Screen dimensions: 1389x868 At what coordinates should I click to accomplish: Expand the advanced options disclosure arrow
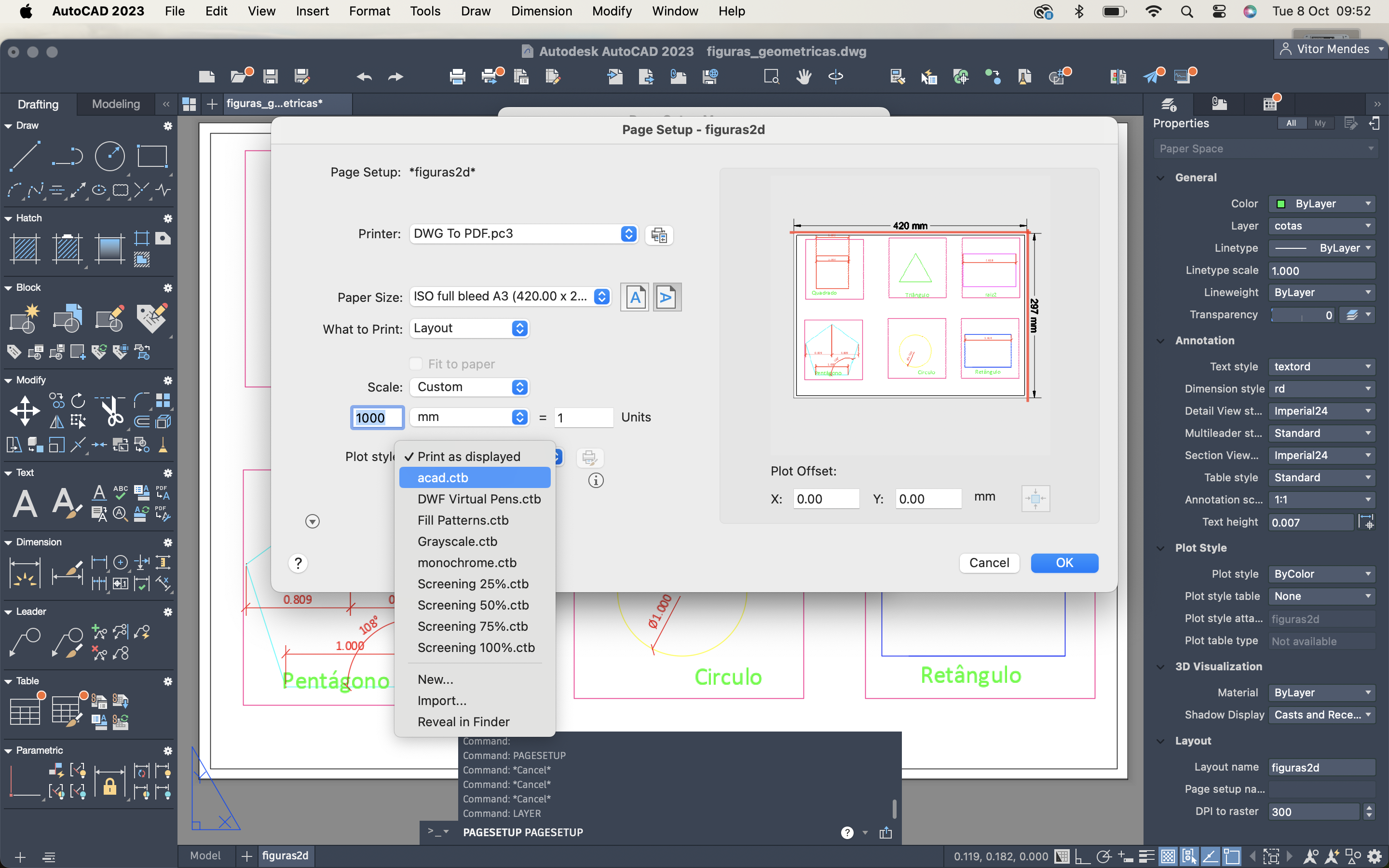click(312, 521)
